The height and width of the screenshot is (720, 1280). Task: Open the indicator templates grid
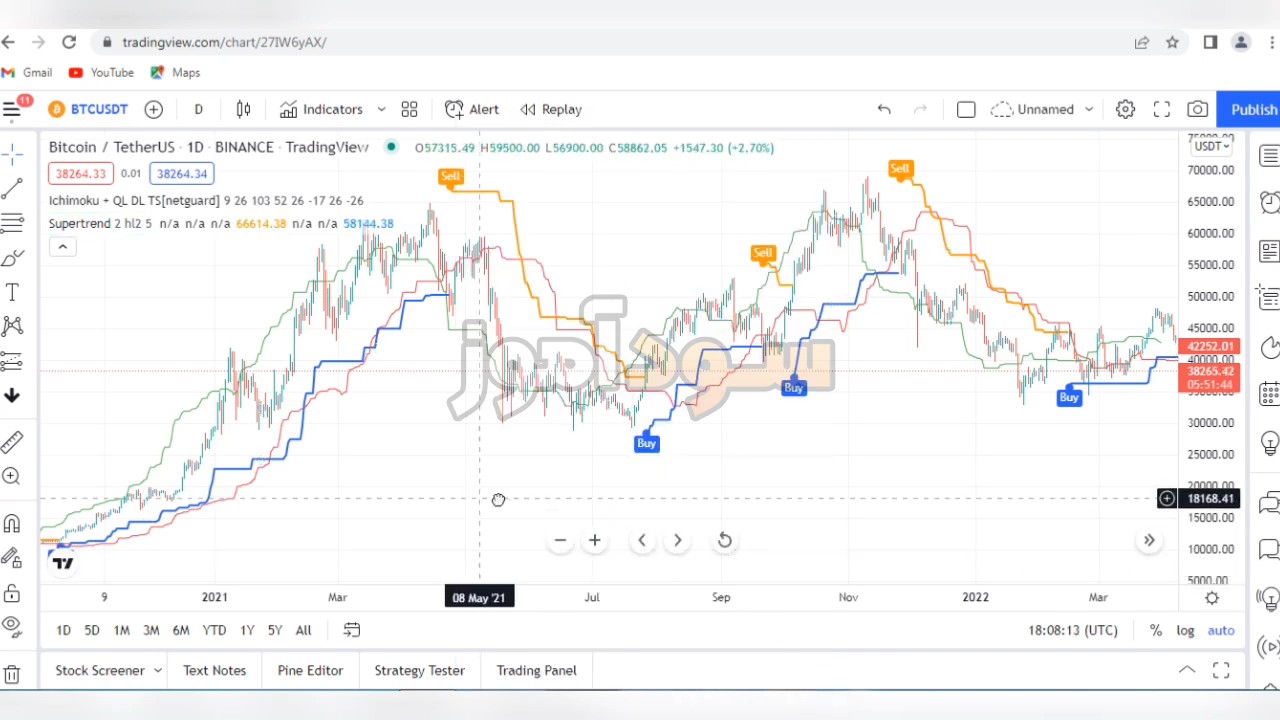[x=409, y=109]
